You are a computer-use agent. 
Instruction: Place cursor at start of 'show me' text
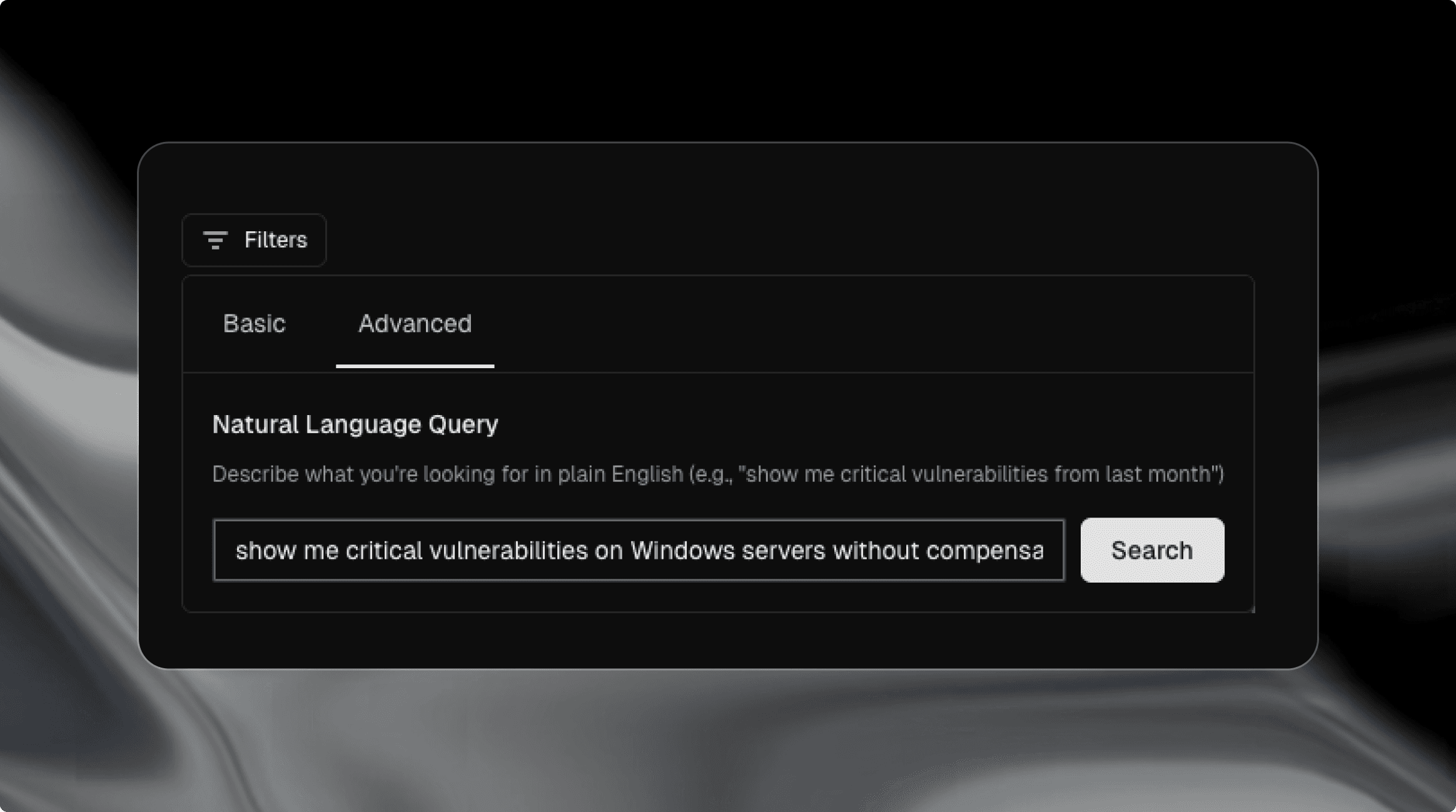tap(236, 551)
